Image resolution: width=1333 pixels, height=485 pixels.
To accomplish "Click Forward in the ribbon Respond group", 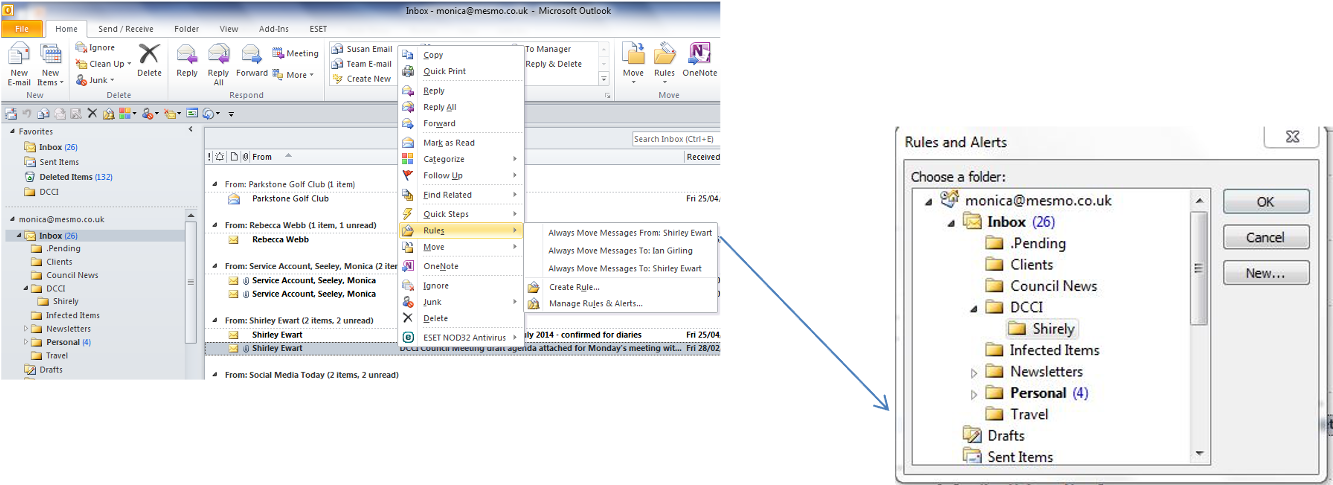I will point(252,59).
